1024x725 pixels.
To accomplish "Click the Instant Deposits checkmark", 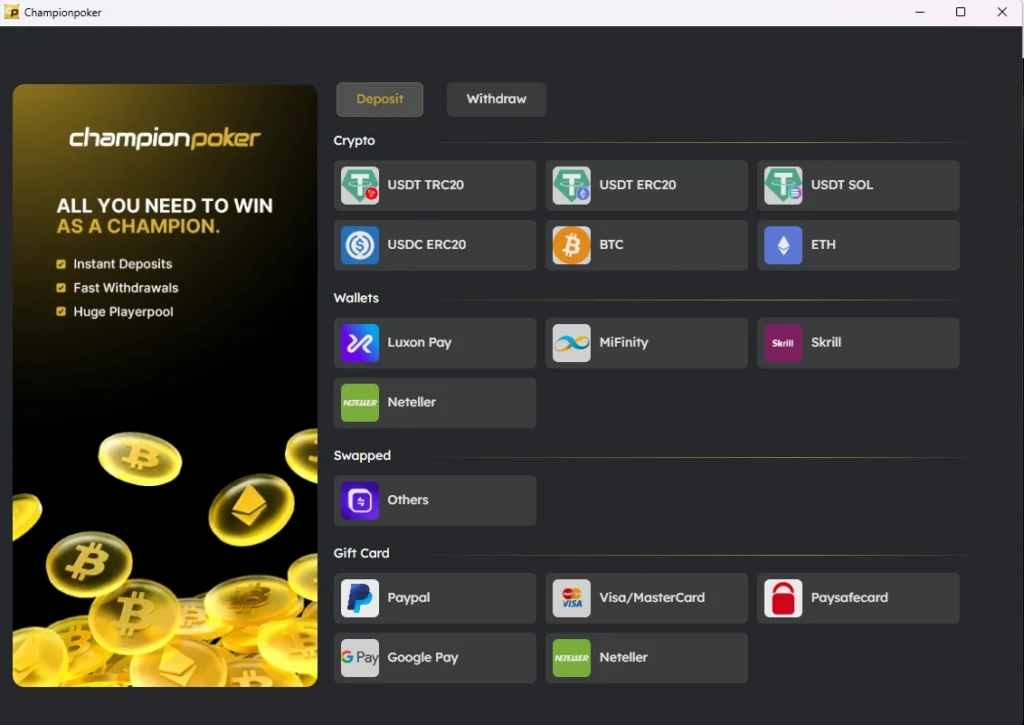I will [61, 265].
